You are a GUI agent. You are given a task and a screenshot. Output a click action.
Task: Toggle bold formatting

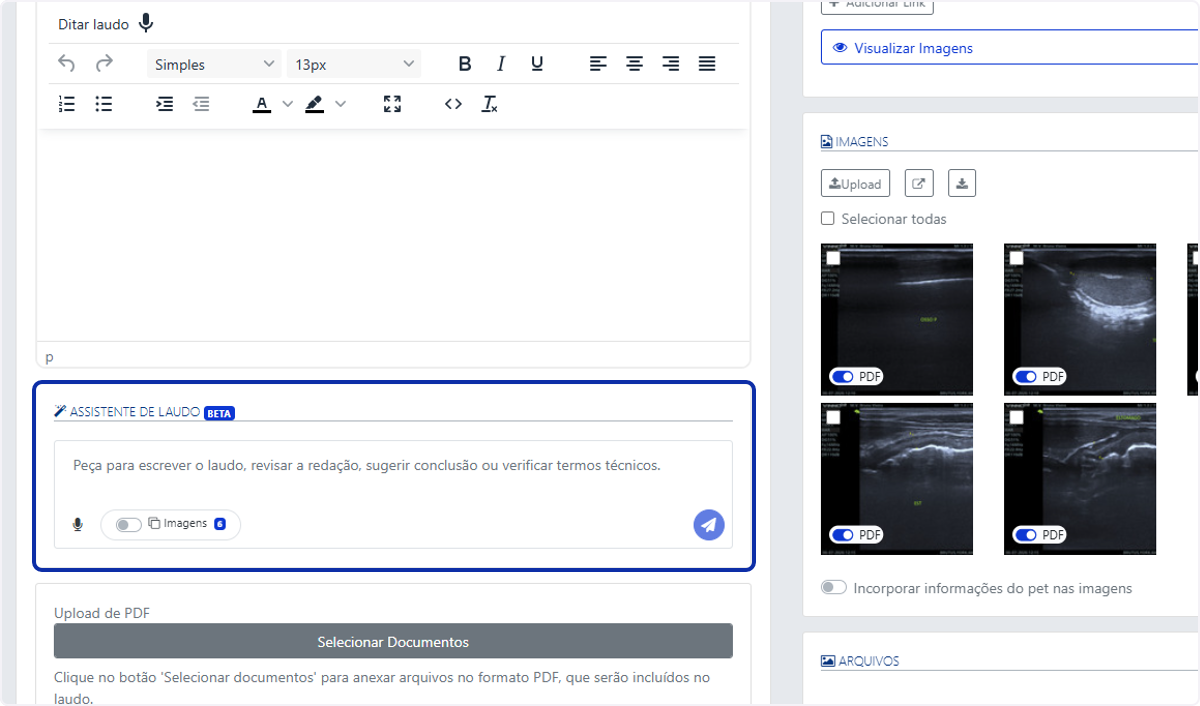click(465, 64)
